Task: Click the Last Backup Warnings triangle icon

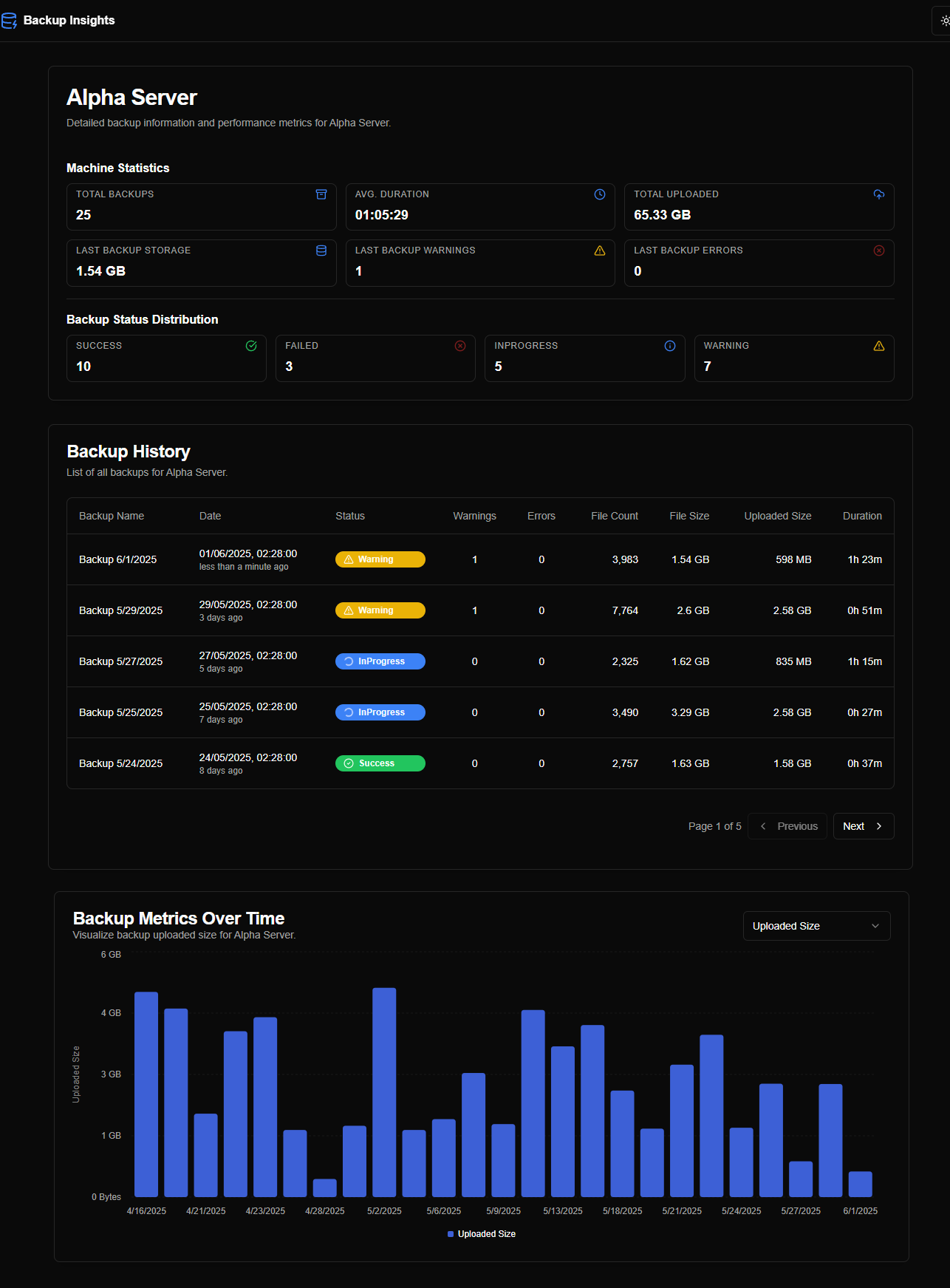Action: pyautogui.click(x=600, y=251)
